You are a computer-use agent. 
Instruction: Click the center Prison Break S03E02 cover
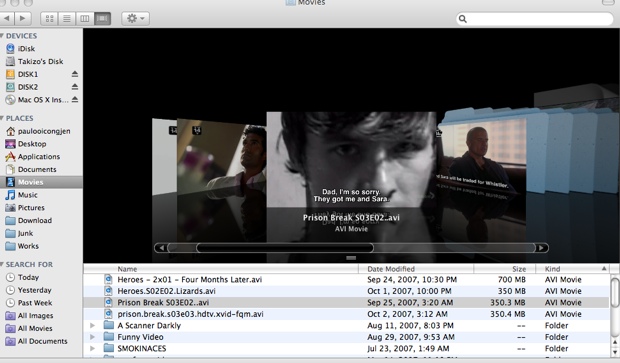point(351,159)
